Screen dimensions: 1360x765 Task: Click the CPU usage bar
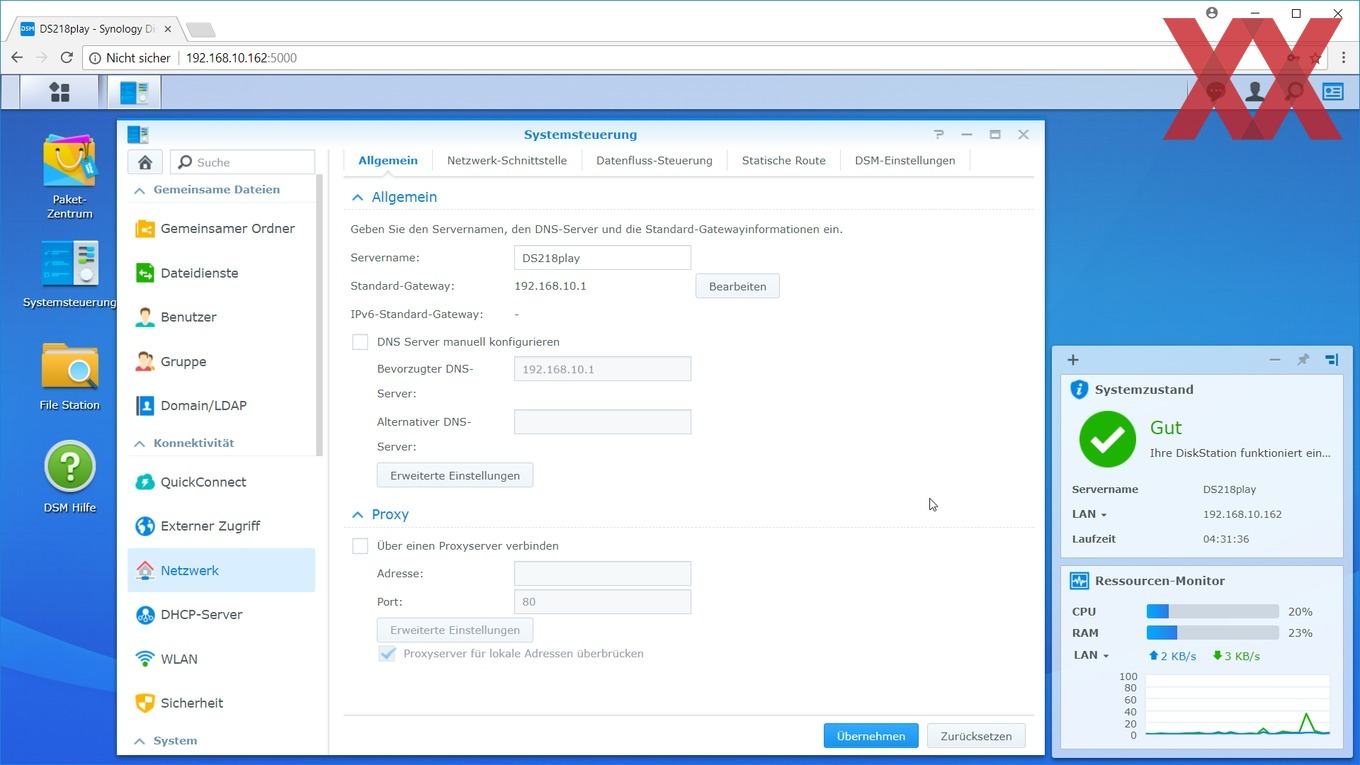coord(1212,611)
